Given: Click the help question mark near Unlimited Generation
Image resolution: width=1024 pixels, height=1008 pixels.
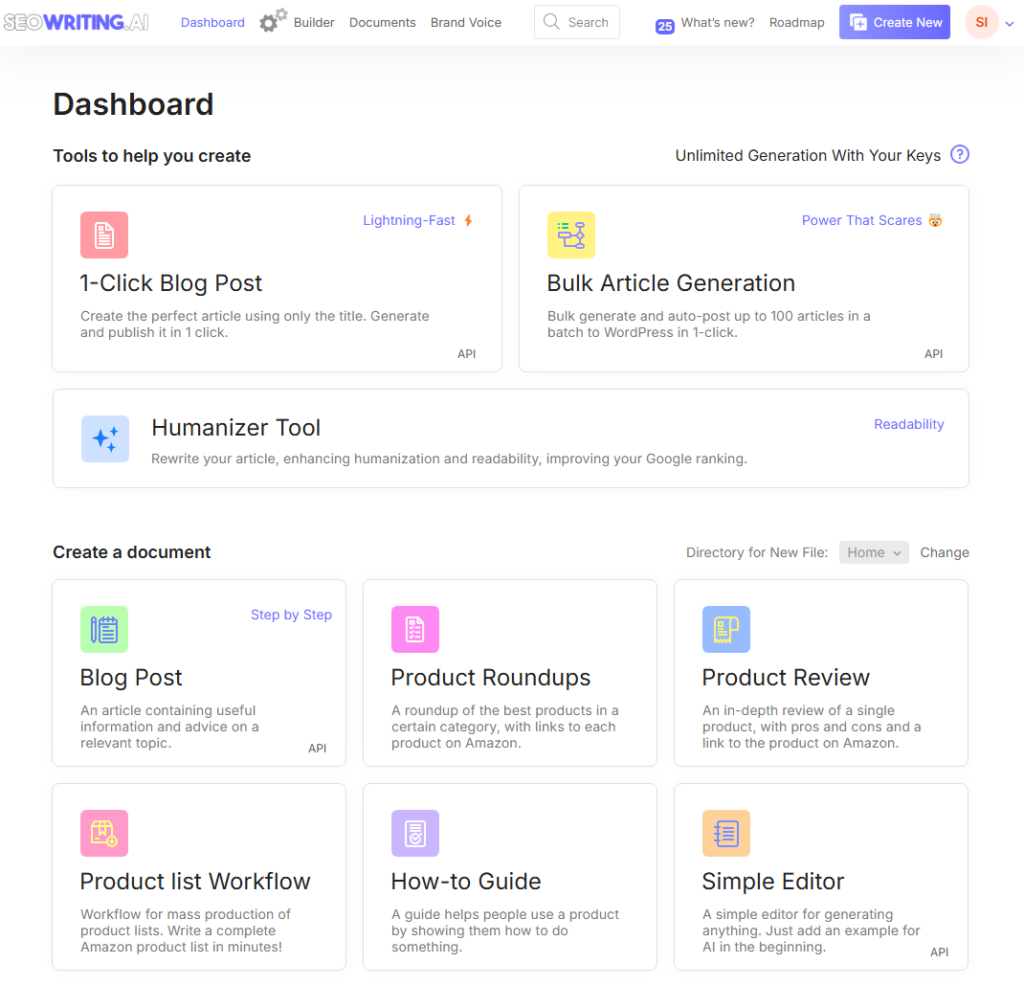Looking at the screenshot, I should (959, 155).
